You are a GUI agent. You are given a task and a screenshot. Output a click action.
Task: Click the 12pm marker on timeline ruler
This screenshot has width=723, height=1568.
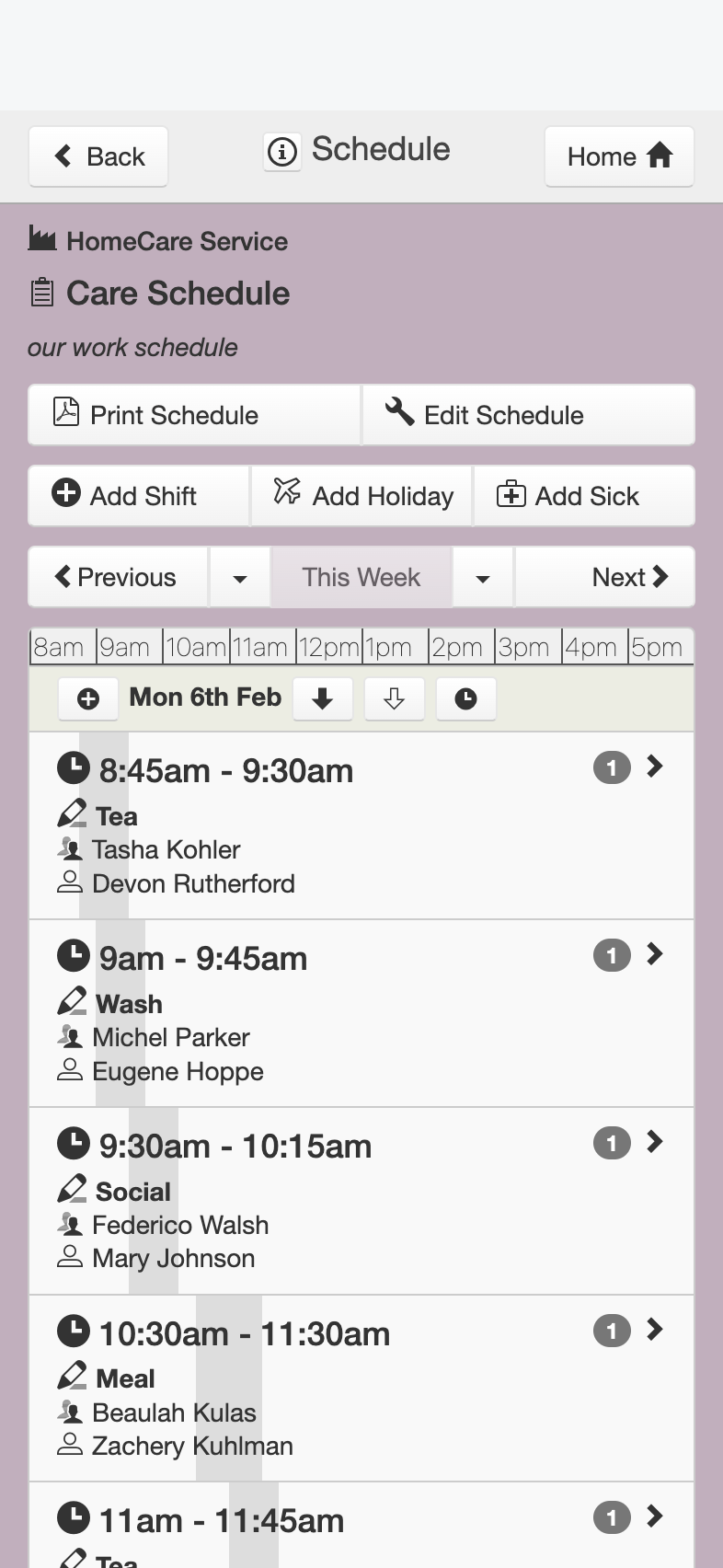point(328,647)
